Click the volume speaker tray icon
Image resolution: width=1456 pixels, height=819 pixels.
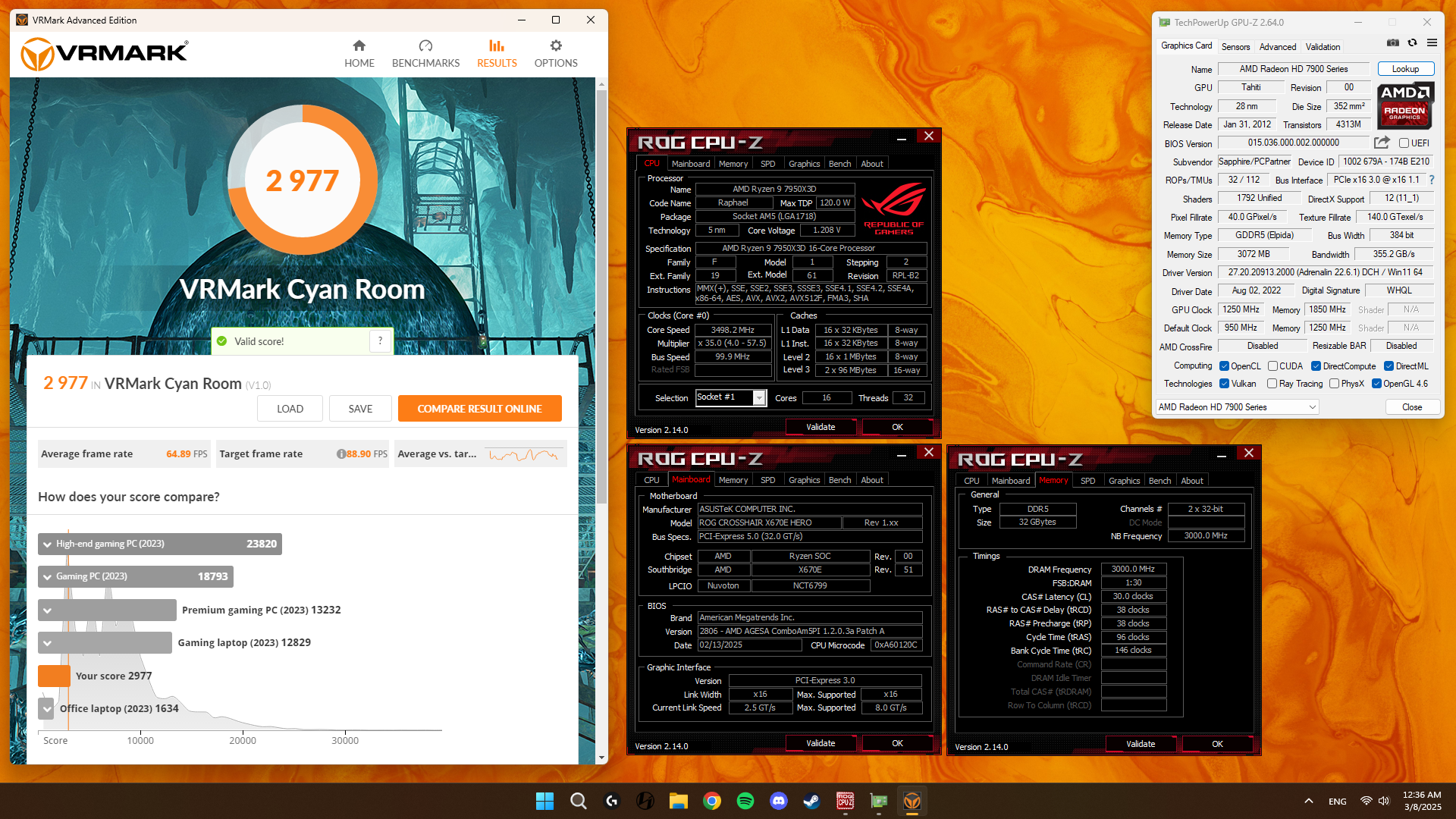point(1384,801)
